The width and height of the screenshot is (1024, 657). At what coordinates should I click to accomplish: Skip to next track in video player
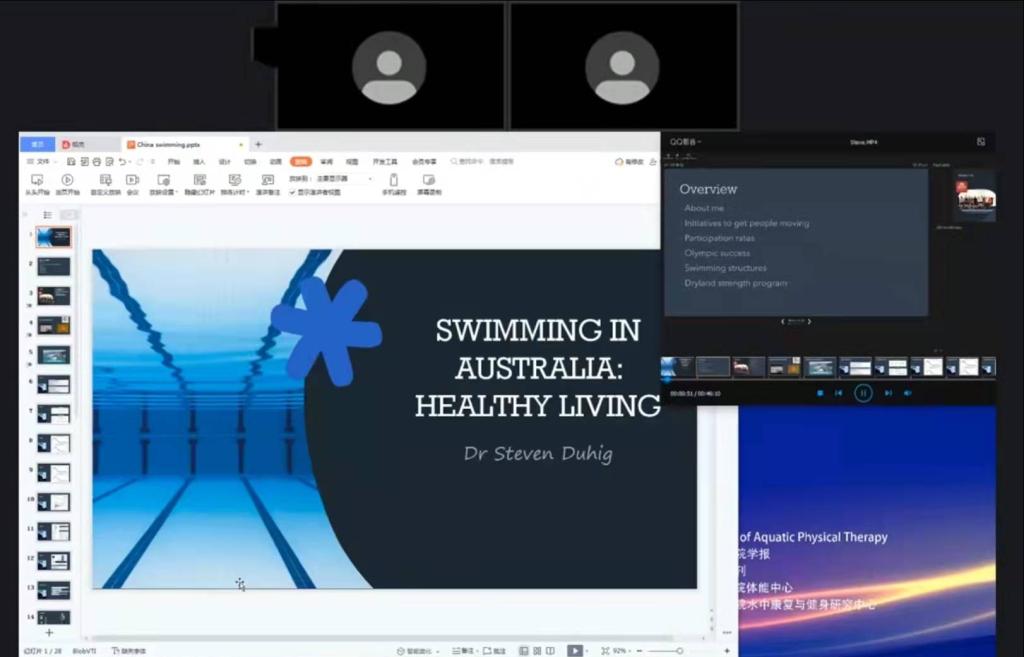887,393
